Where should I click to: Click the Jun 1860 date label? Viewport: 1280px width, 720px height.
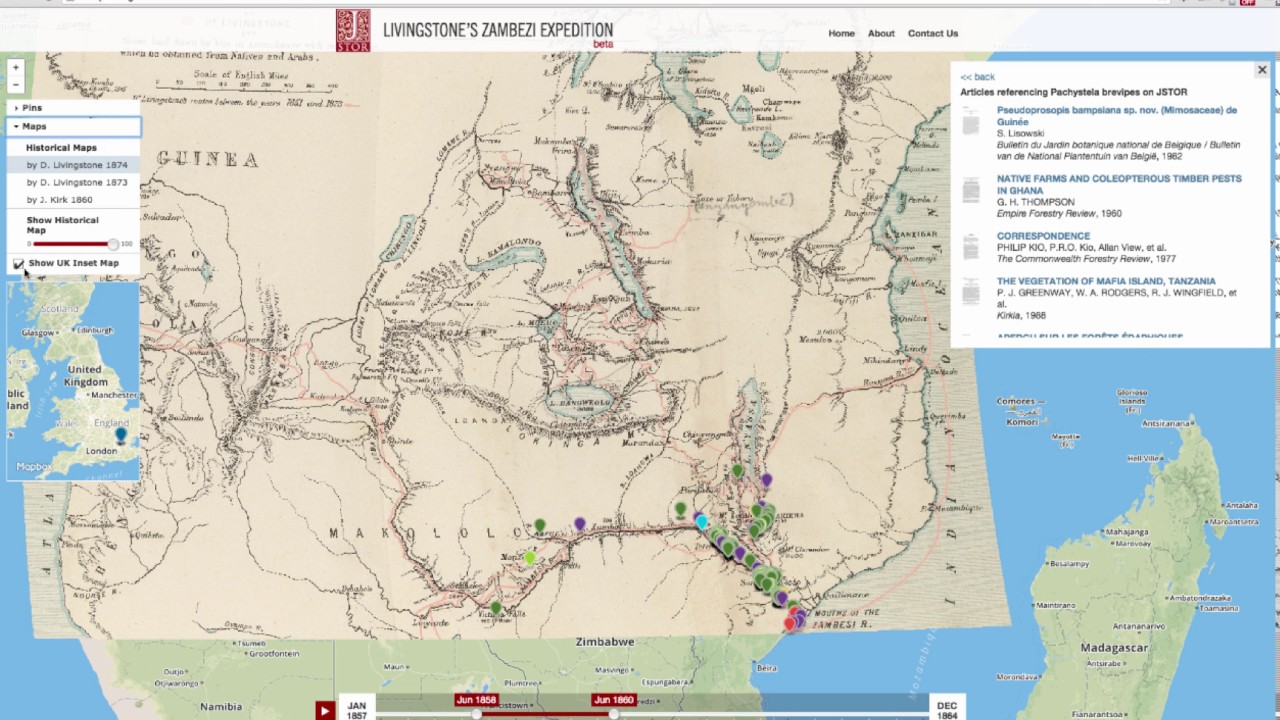pos(612,700)
